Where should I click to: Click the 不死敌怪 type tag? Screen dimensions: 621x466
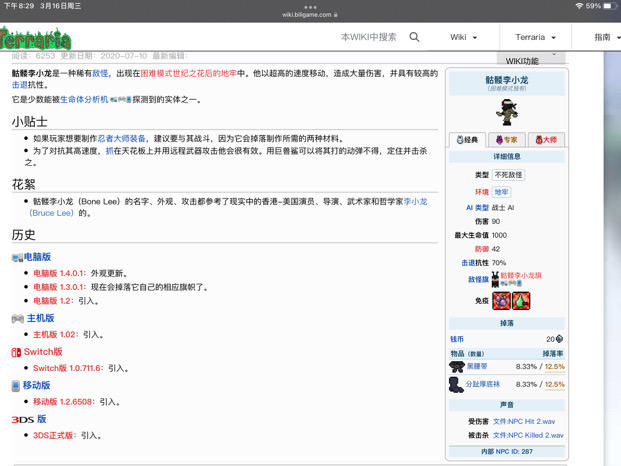pos(509,175)
